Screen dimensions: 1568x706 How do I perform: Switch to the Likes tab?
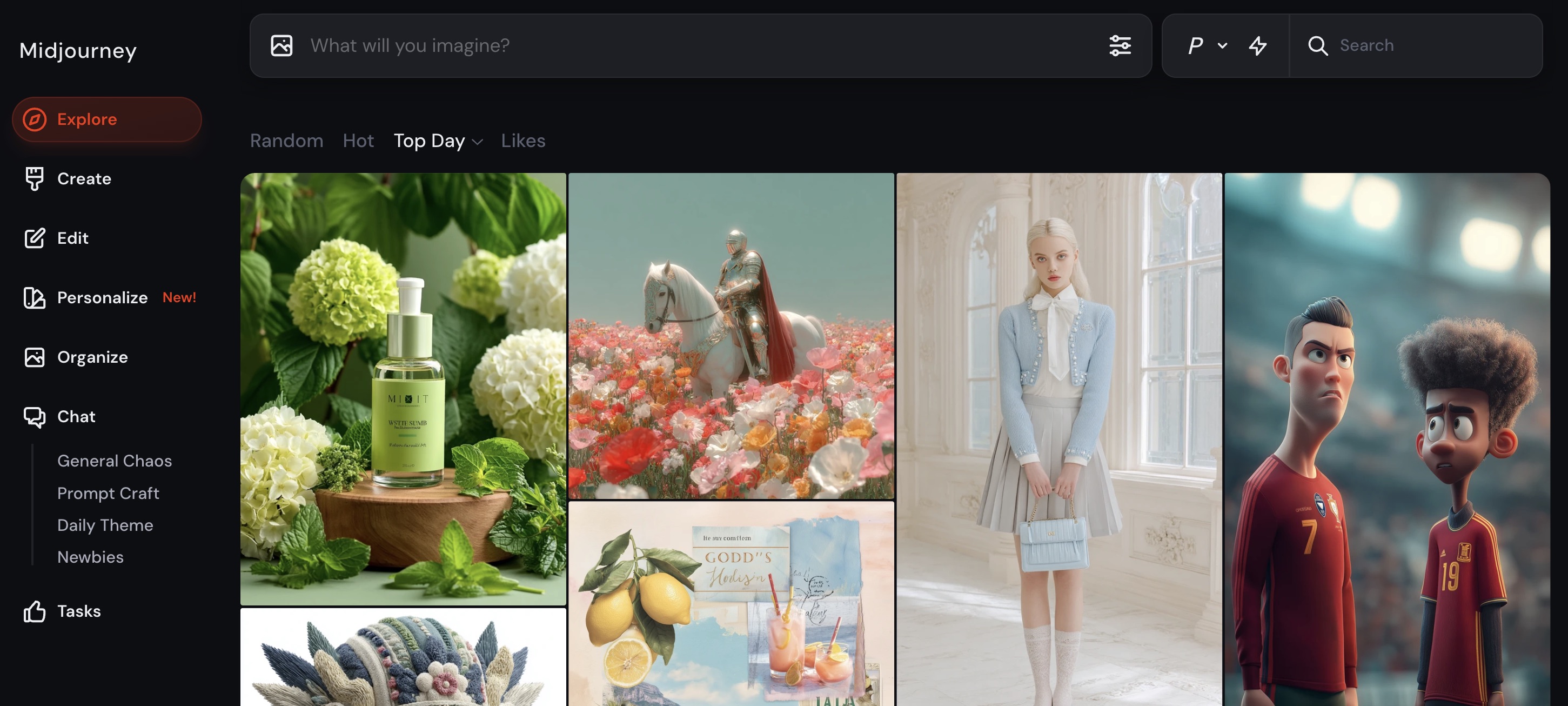tap(522, 141)
